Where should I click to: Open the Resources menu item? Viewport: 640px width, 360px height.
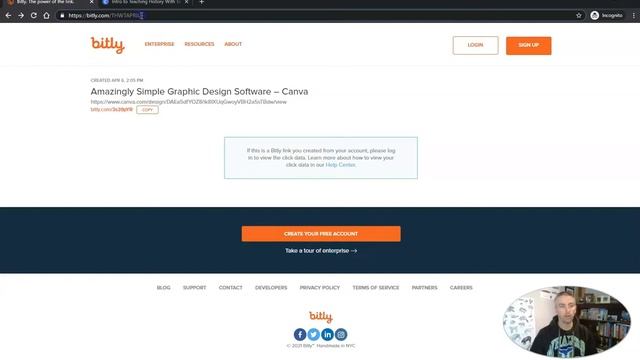pyautogui.click(x=199, y=44)
